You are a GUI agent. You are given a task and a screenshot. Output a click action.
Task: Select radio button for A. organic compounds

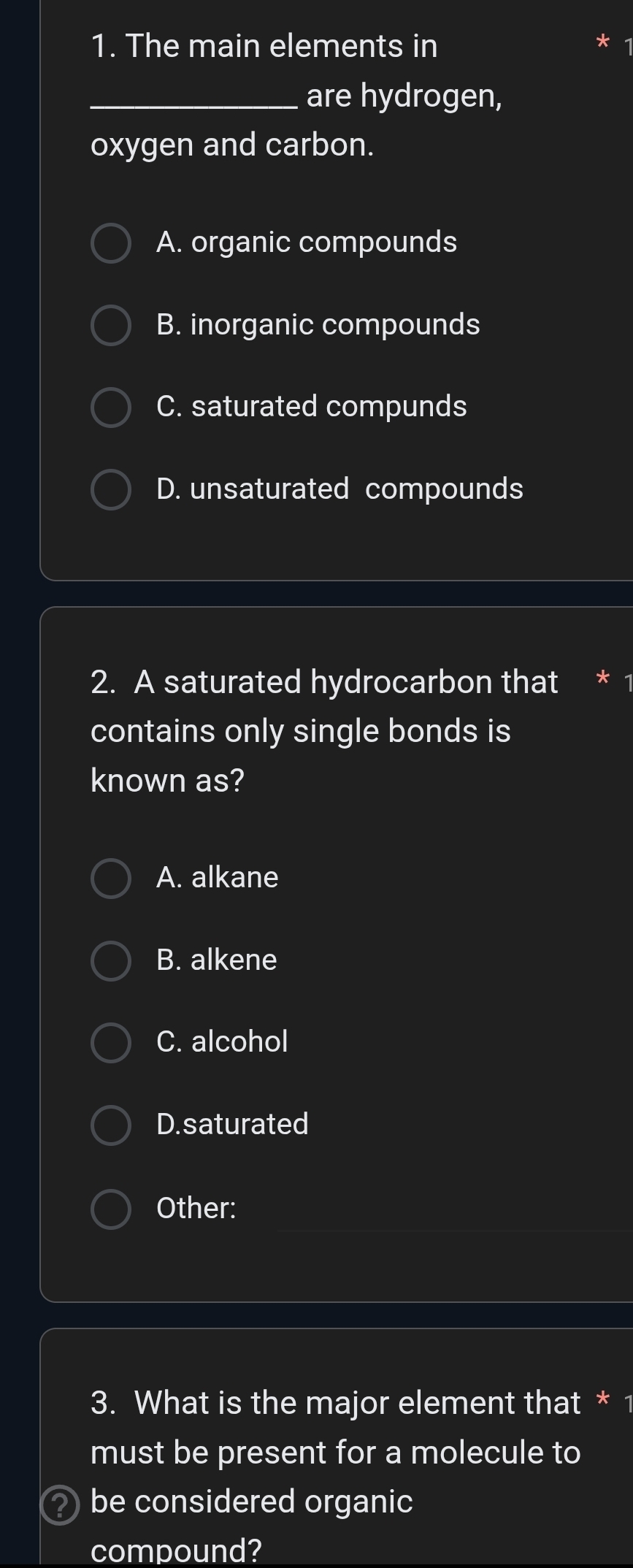click(111, 243)
